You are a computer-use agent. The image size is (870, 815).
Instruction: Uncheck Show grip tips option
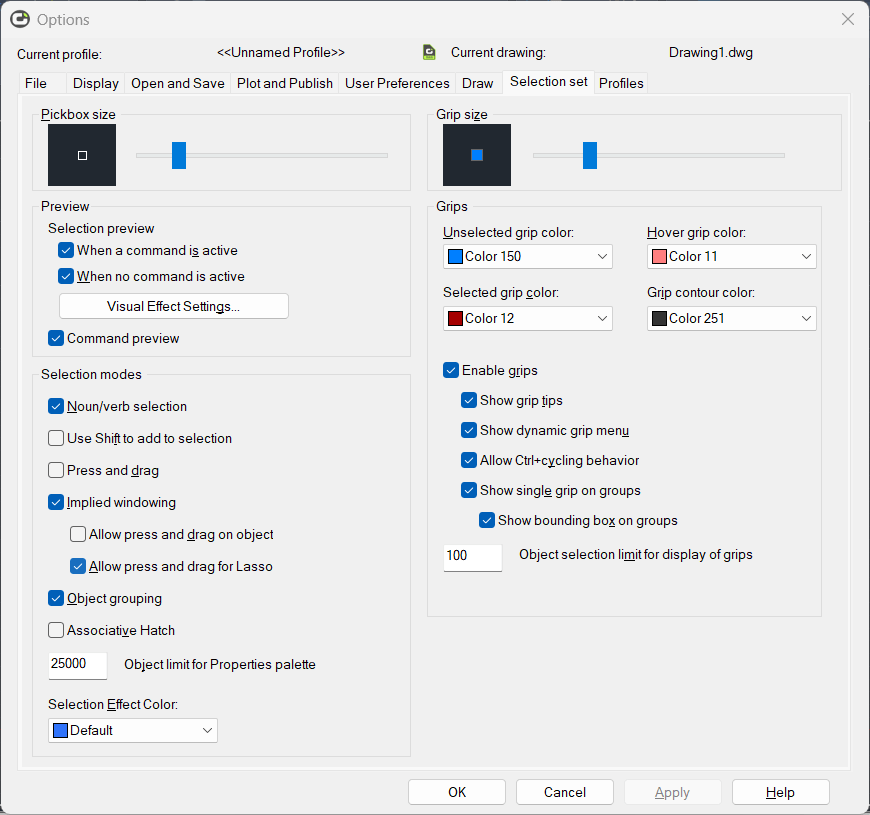469,401
